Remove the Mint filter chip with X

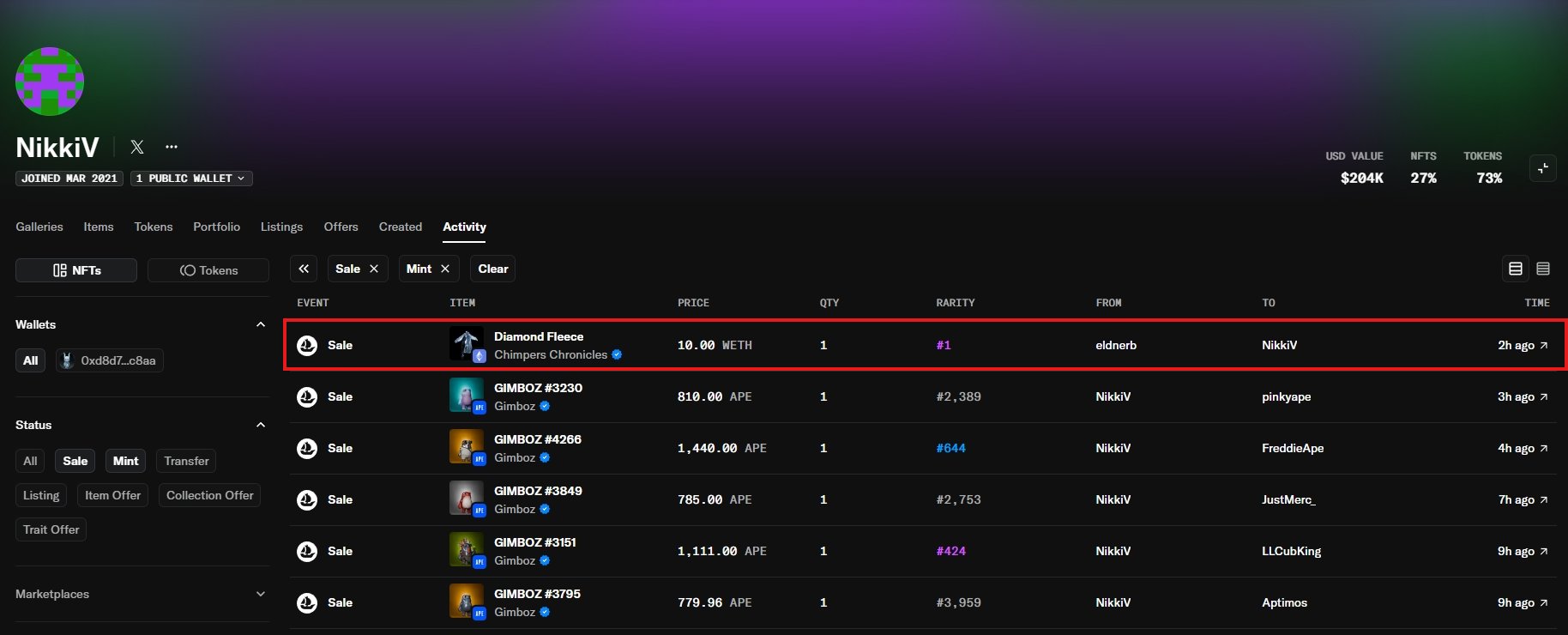click(x=445, y=269)
